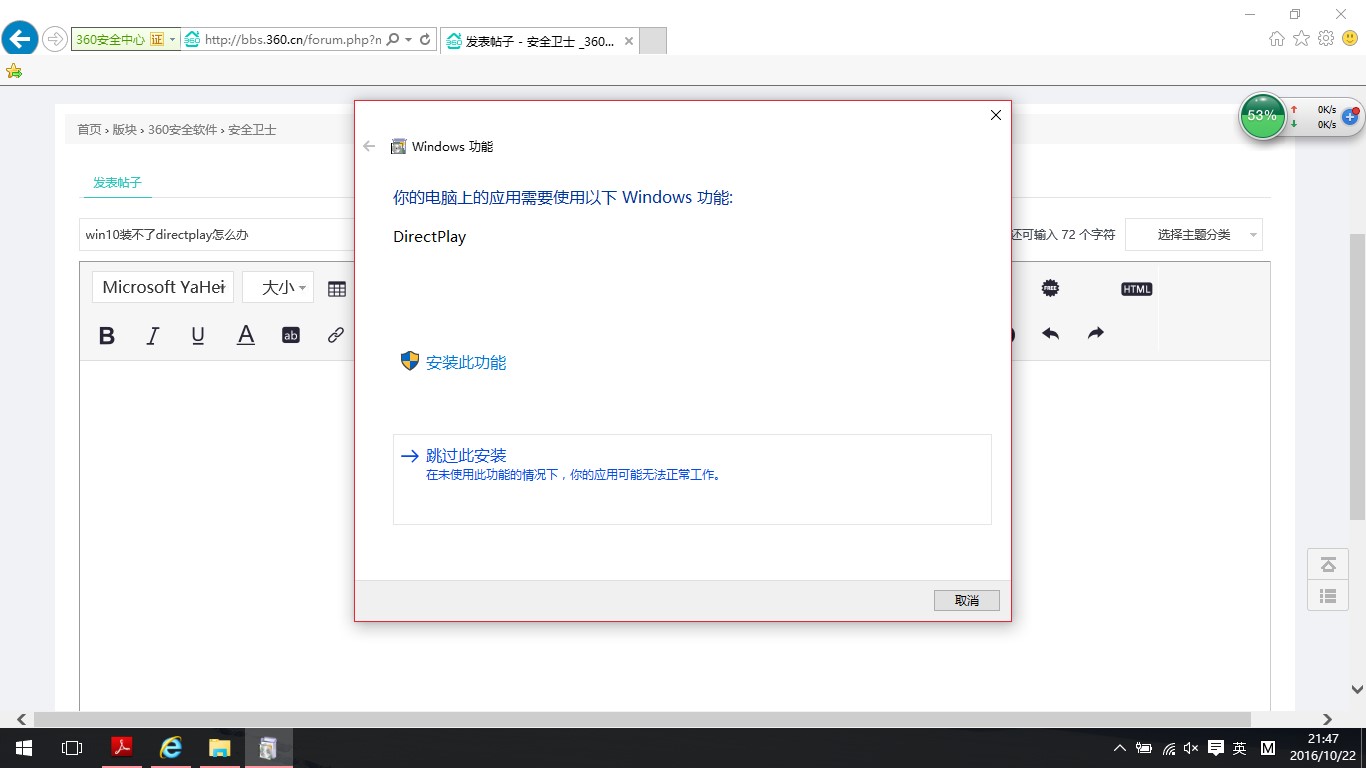Open the font color (A) tool

(245, 336)
